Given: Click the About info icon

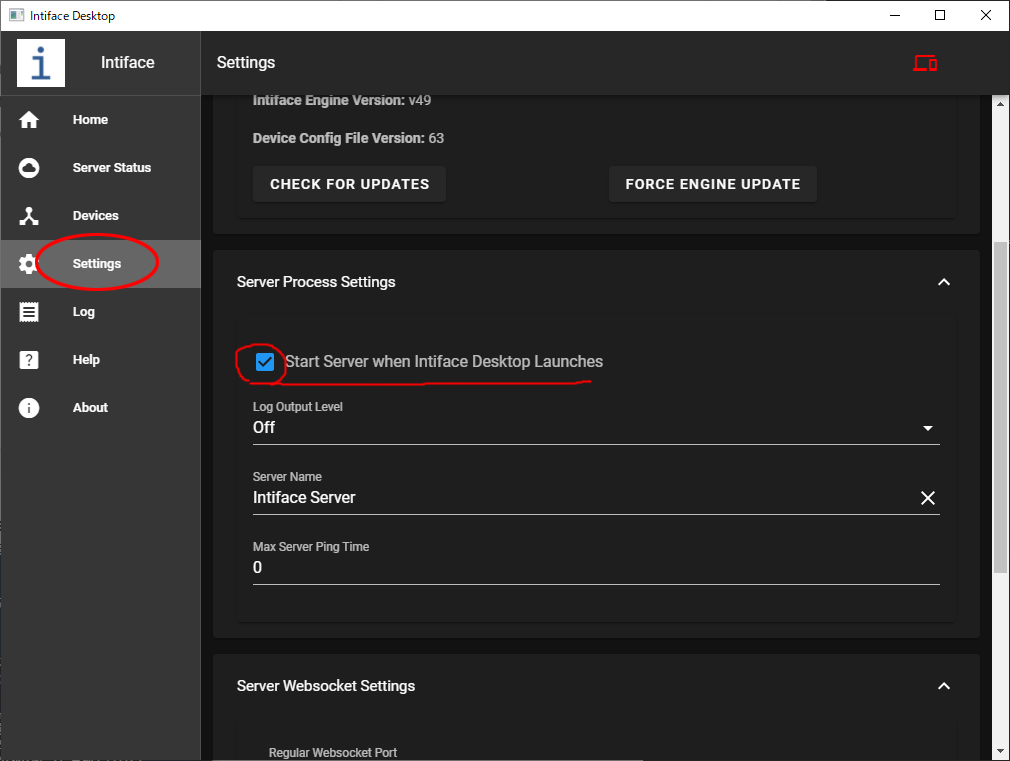Looking at the screenshot, I should pos(29,408).
